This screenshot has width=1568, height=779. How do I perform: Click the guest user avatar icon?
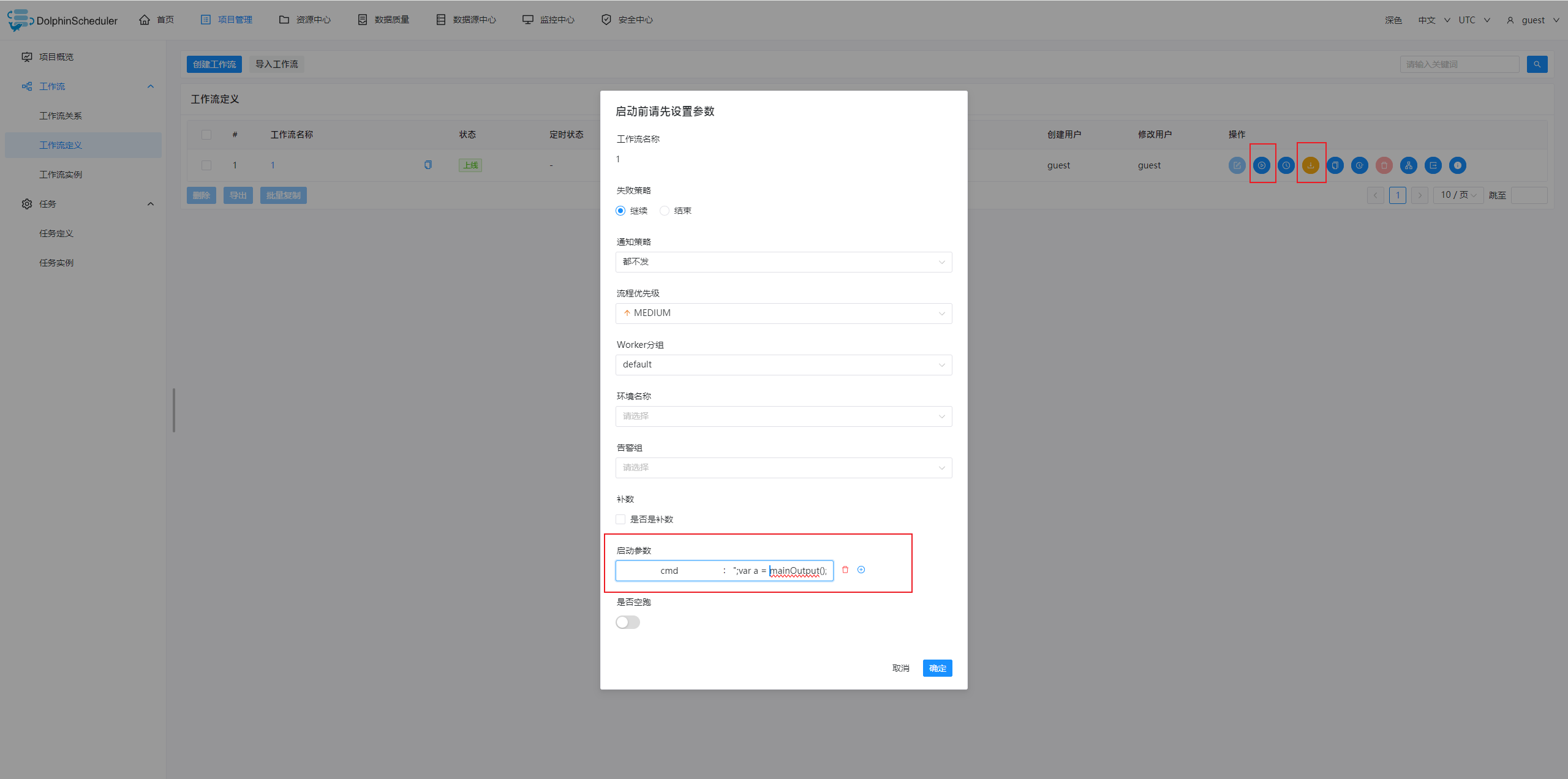click(1510, 20)
